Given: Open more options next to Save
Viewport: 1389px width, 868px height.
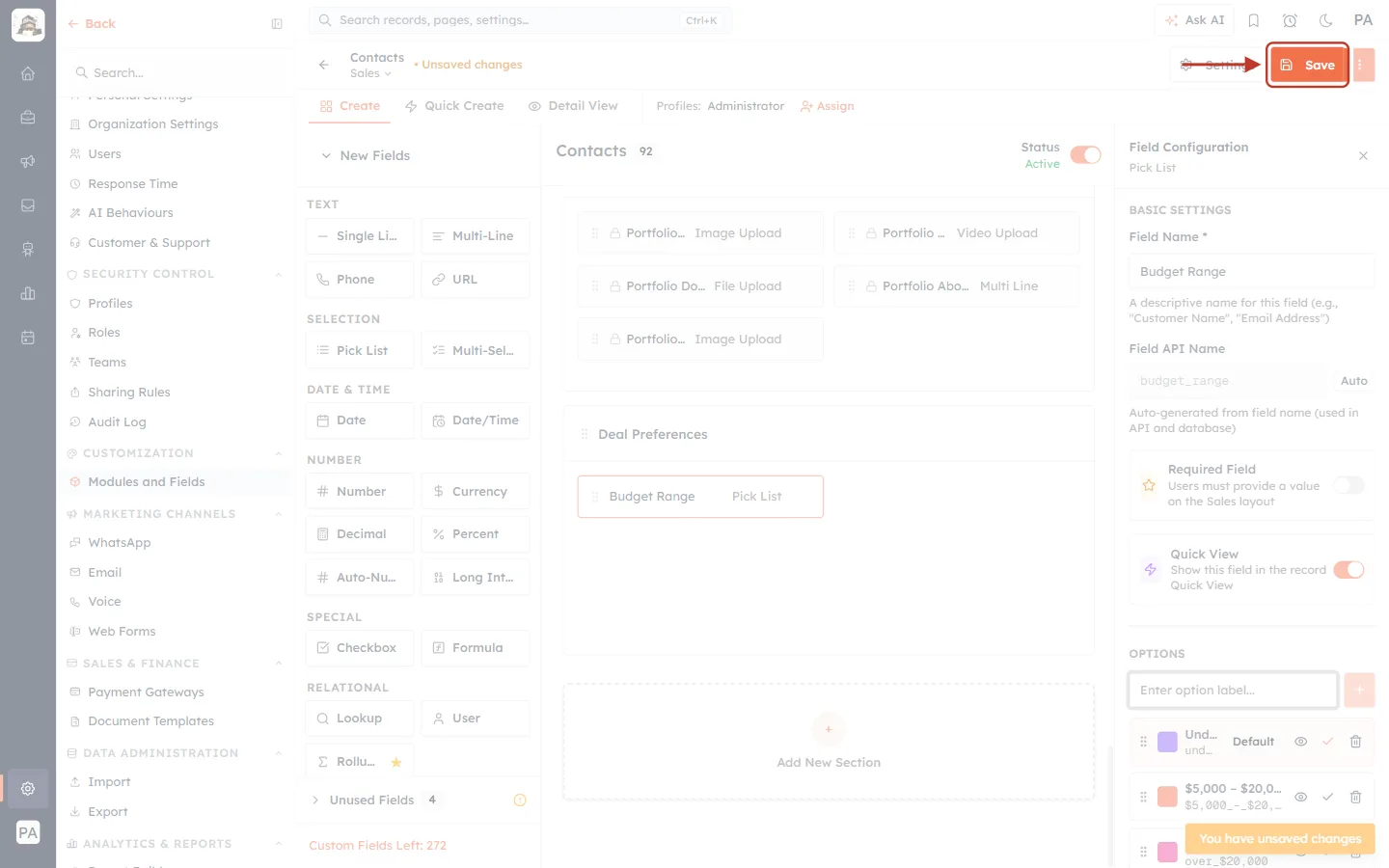Looking at the screenshot, I should click(x=1363, y=65).
